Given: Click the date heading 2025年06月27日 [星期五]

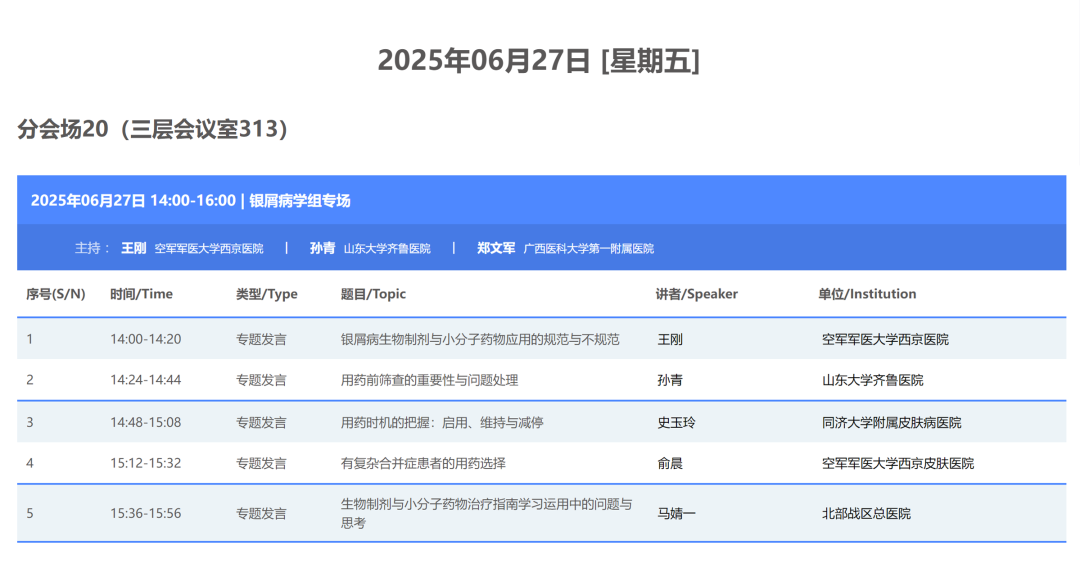Looking at the screenshot, I should 539,61.
